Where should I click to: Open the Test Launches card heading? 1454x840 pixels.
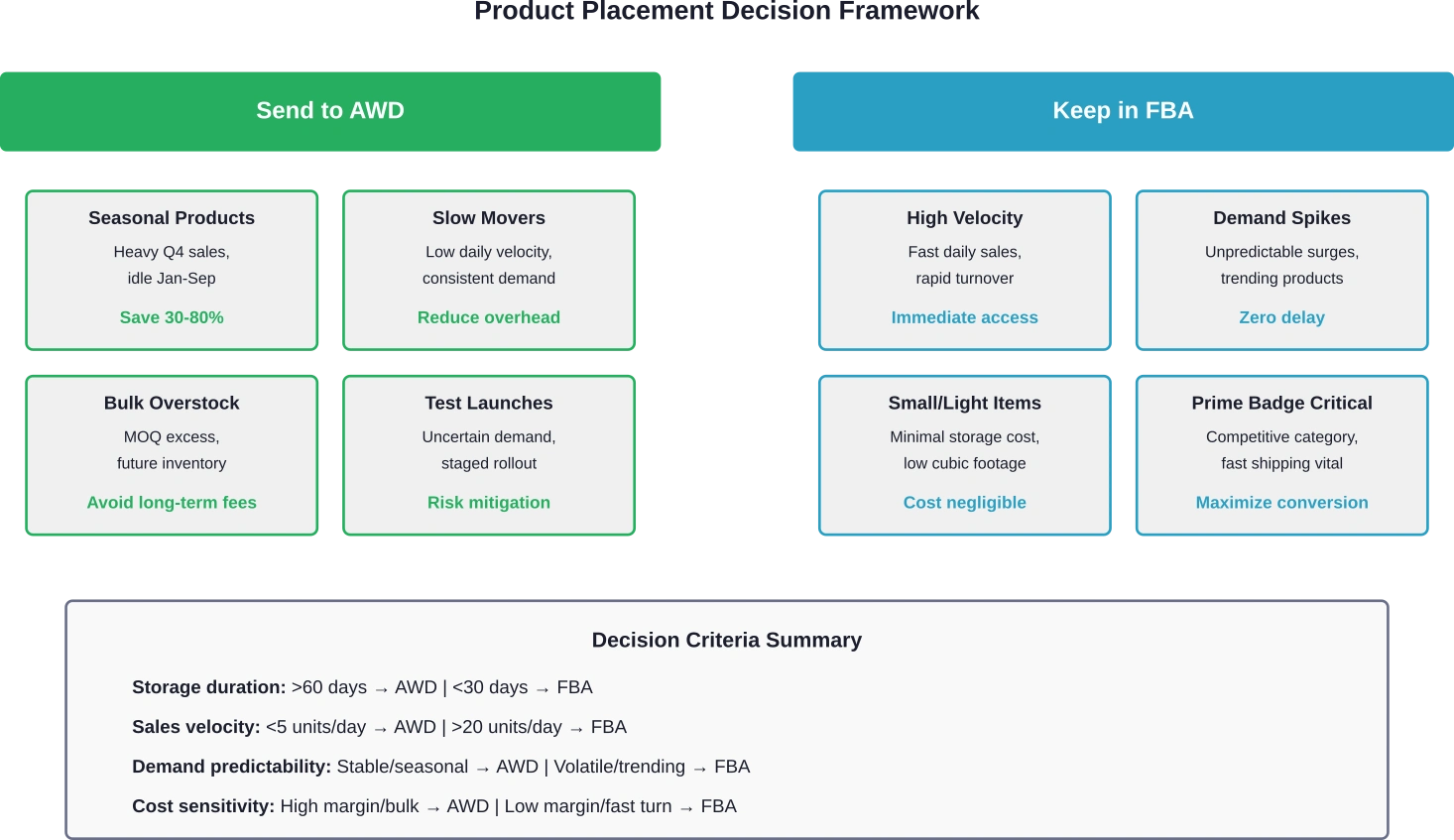pyautogui.click(x=488, y=404)
